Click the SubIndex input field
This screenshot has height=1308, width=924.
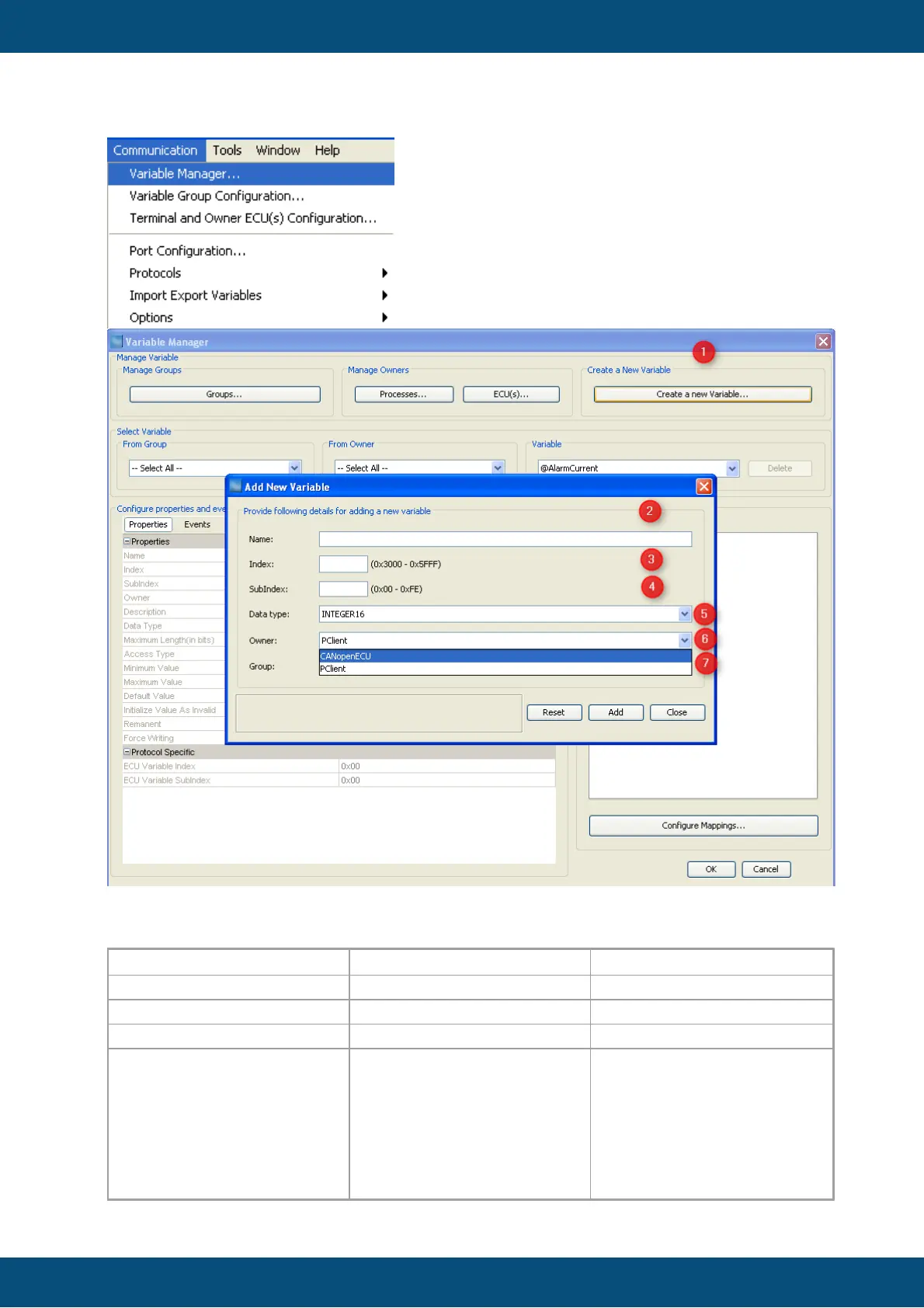[343, 590]
